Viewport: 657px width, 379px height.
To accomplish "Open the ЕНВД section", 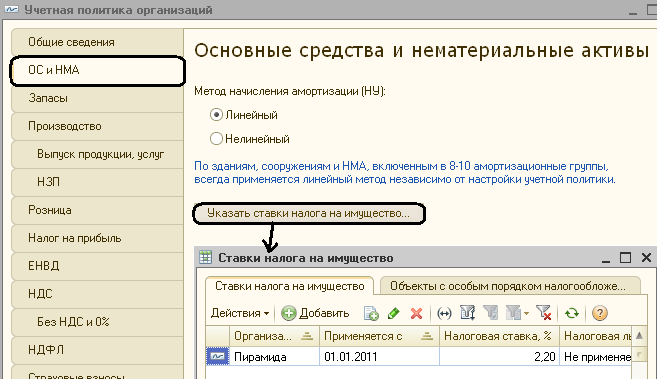I will [x=97, y=266].
